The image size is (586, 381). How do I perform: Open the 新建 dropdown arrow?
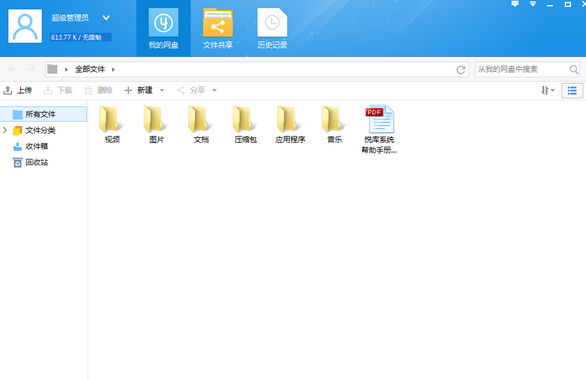tap(162, 90)
